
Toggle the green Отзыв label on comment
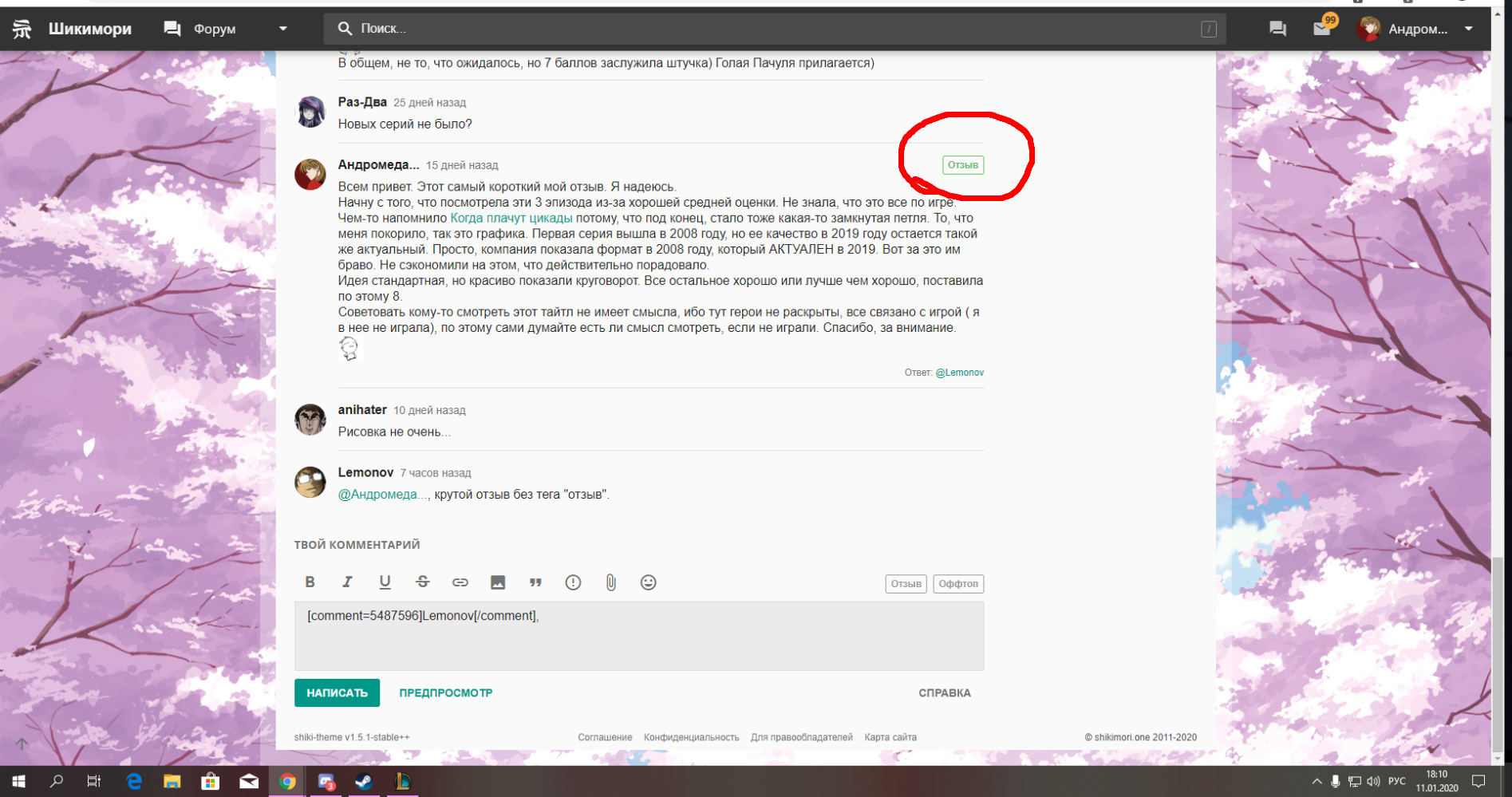(x=962, y=165)
